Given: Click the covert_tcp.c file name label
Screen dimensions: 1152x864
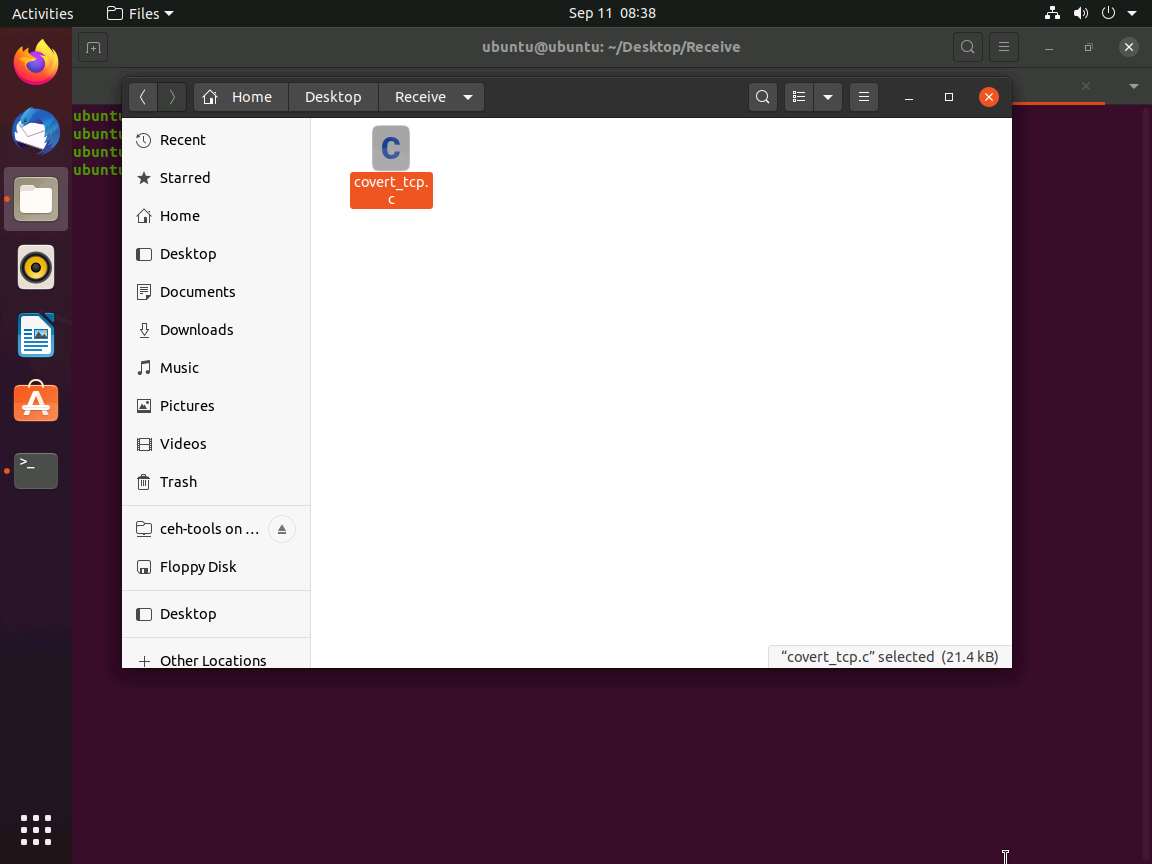Looking at the screenshot, I should pyautogui.click(x=391, y=190).
